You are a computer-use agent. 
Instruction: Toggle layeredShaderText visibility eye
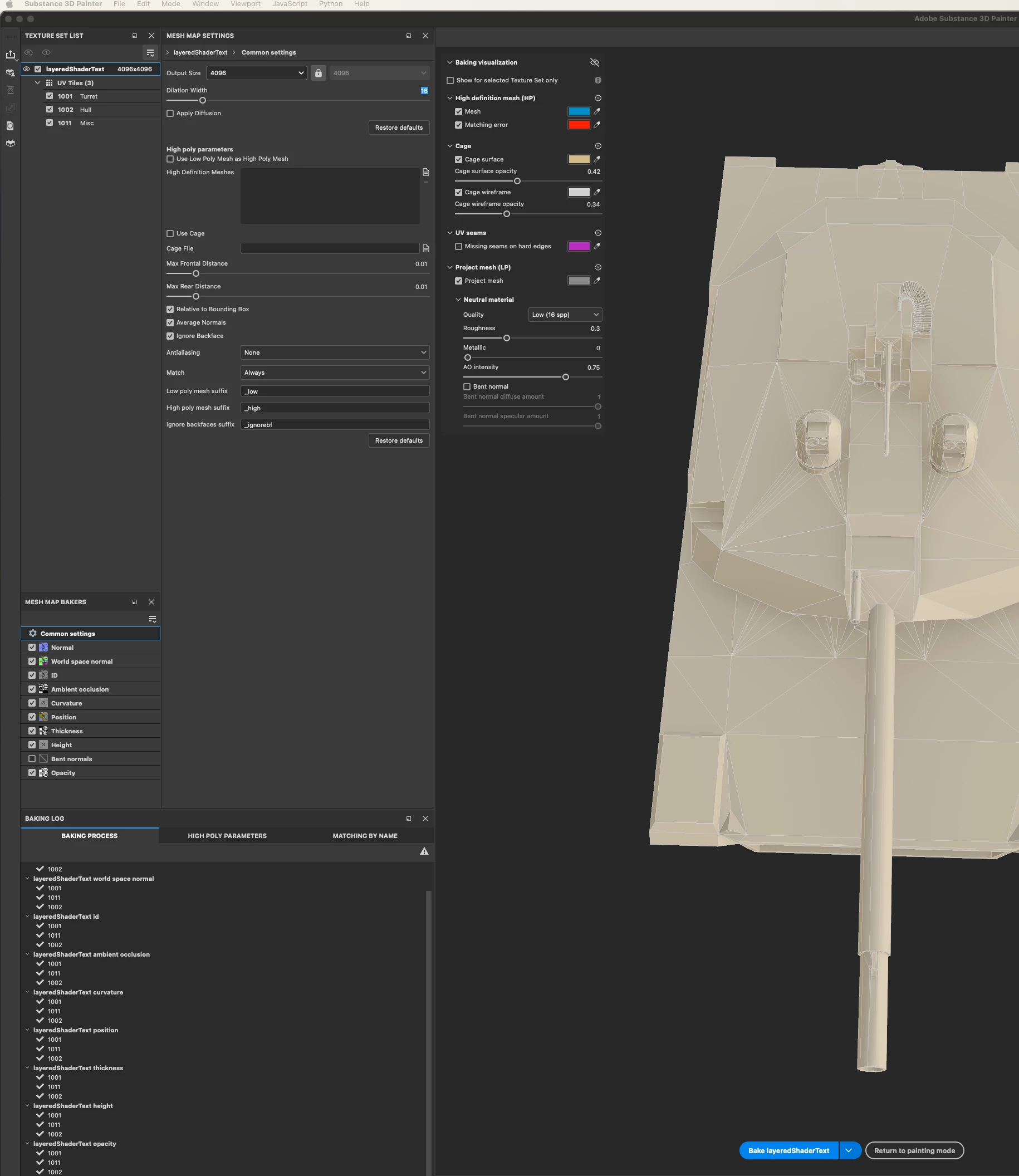tap(27, 69)
